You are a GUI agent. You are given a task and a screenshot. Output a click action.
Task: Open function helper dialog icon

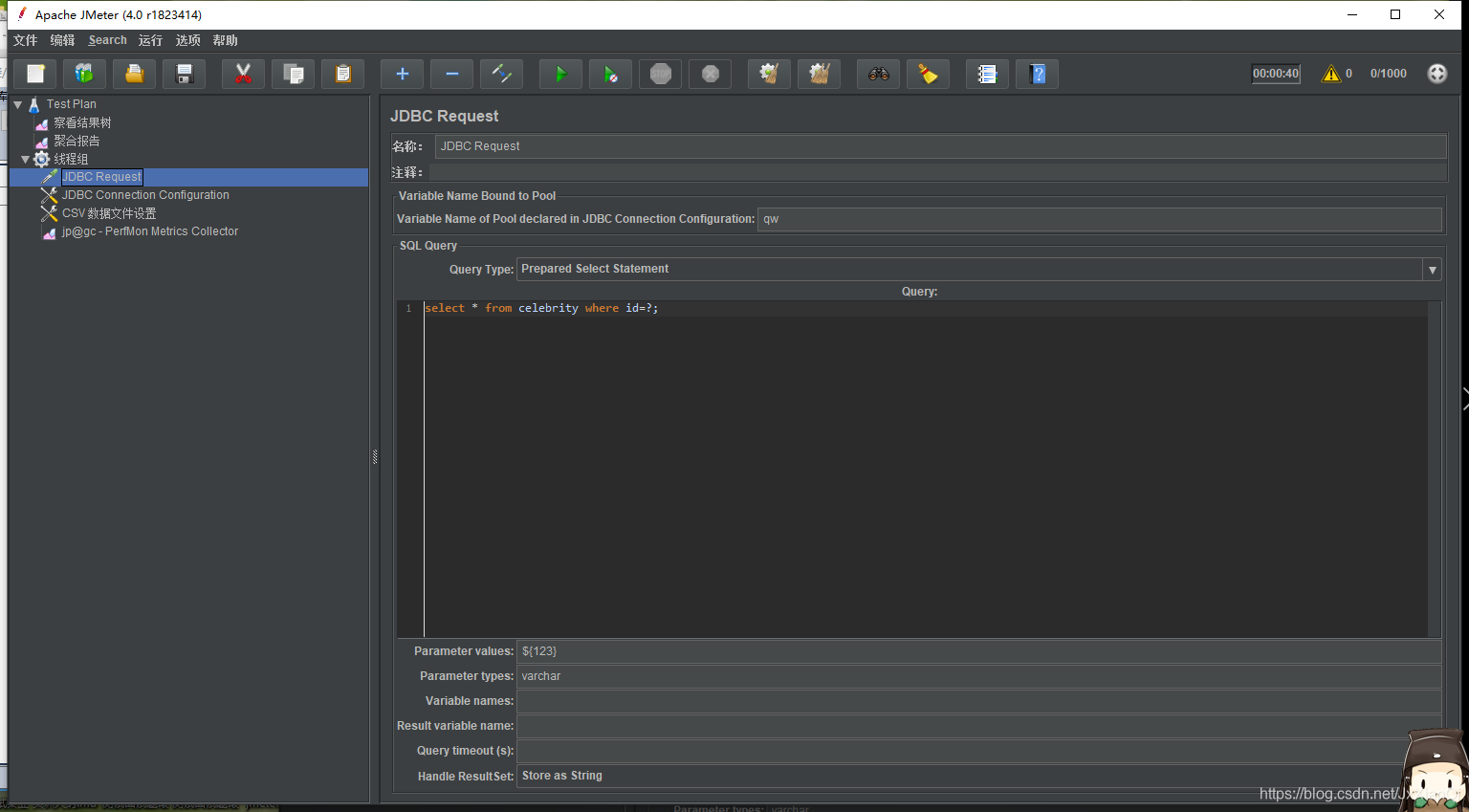(x=988, y=74)
